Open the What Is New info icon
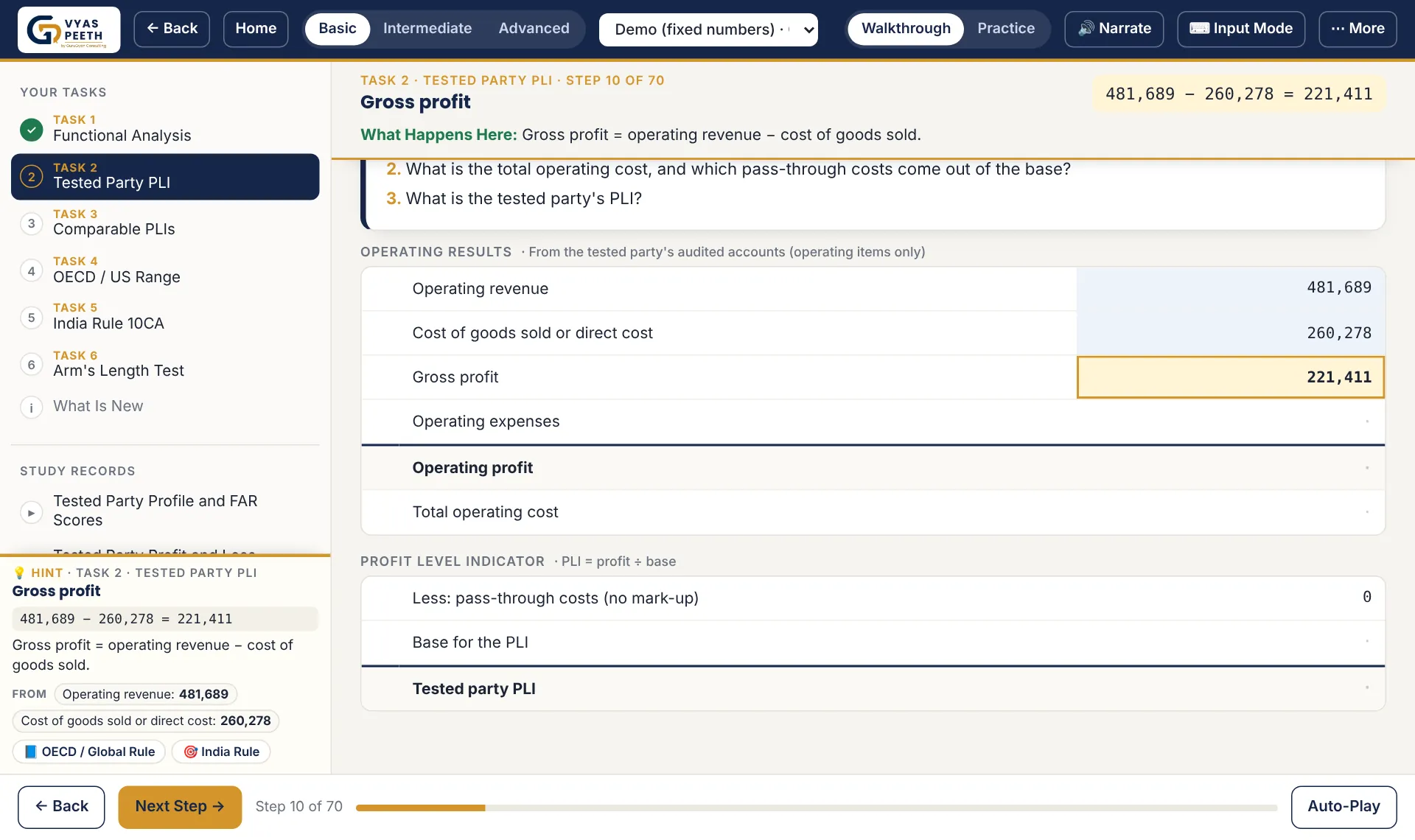The width and height of the screenshot is (1415, 840). [31, 407]
